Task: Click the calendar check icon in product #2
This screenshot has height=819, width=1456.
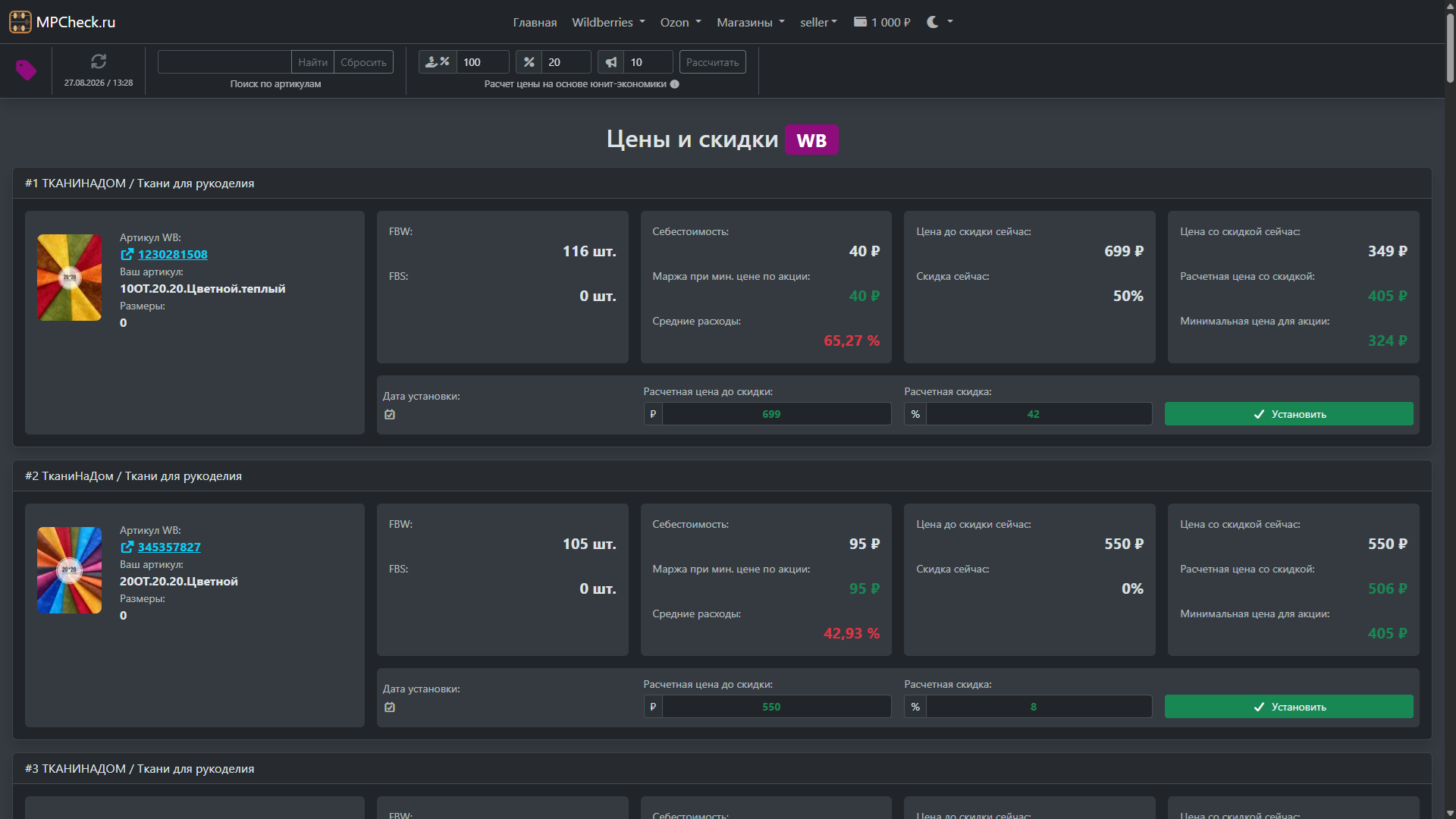Action: point(390,708)
